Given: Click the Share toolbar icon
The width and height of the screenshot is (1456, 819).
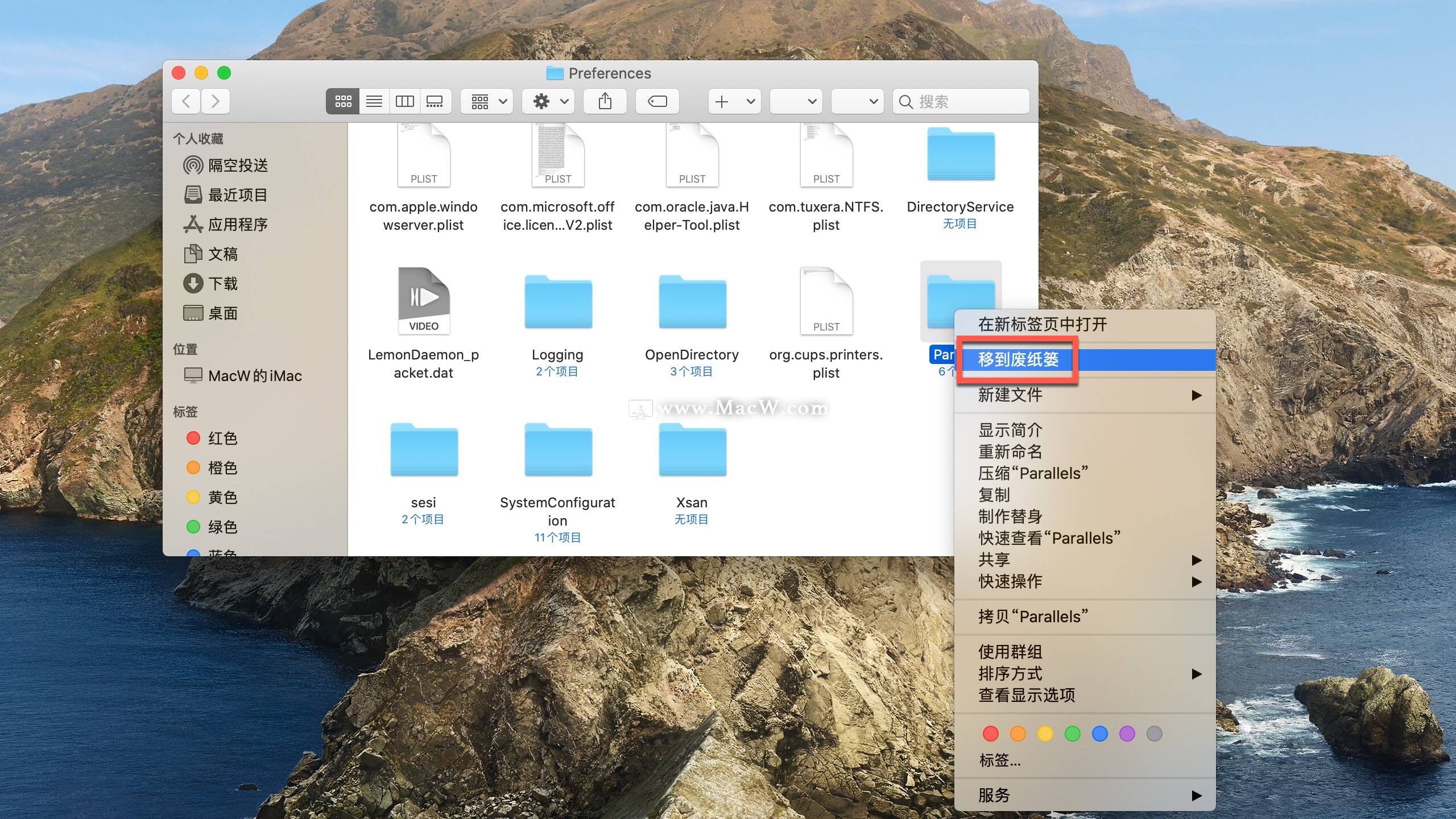Looking at the screenshot, I should click(605, 101).
